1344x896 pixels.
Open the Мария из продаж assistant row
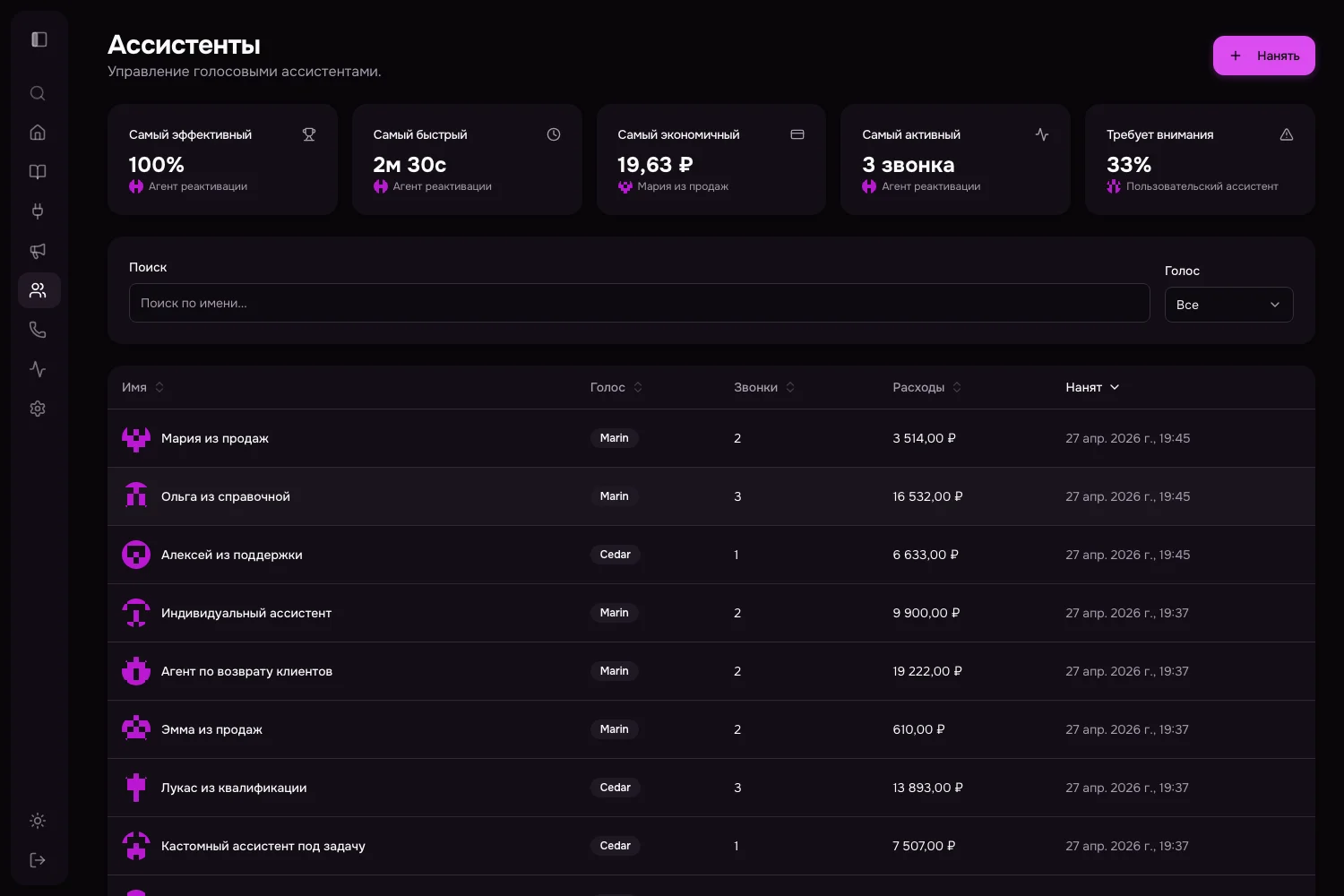tap(215, 438)
